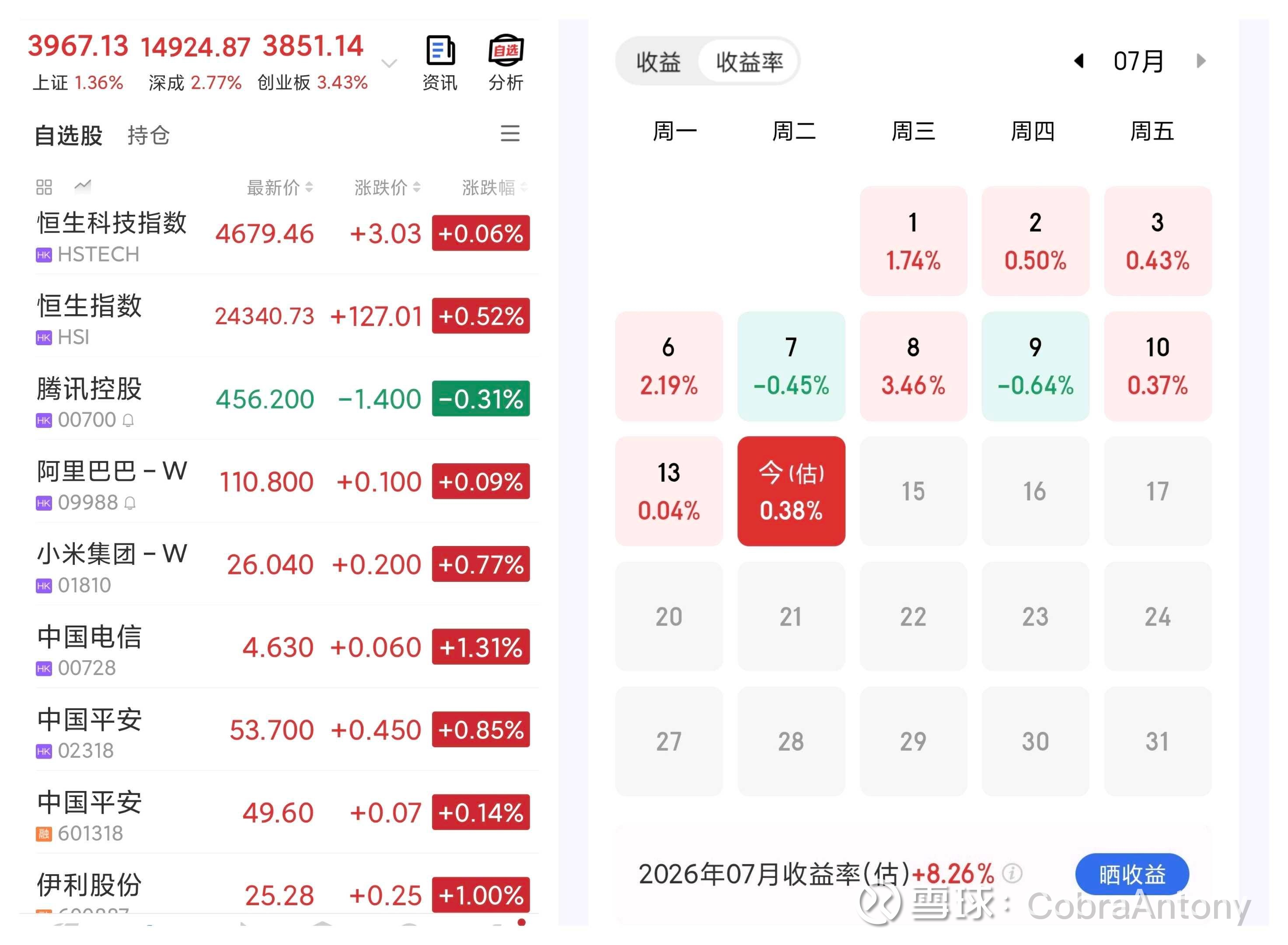Select July 2 with 0.50%
The width and height of the screenshot is (1288, 945).
[1035, 241]
